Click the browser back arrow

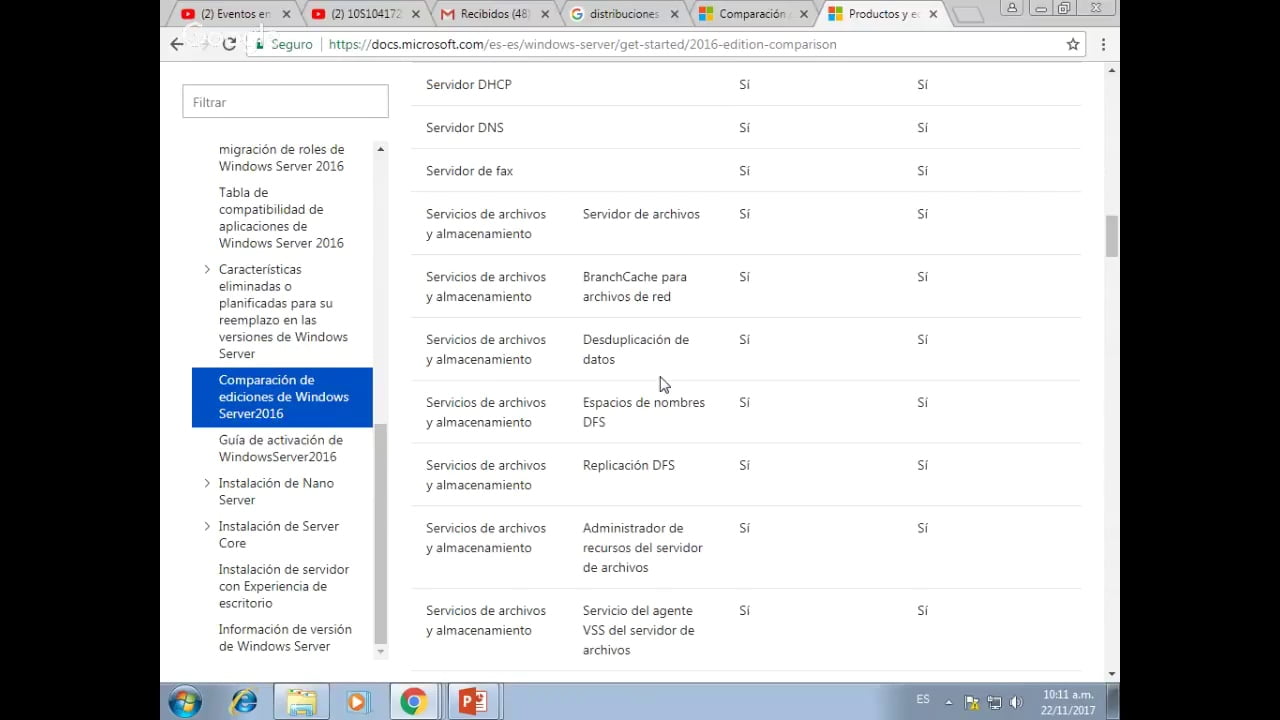(x=177, y=44)
